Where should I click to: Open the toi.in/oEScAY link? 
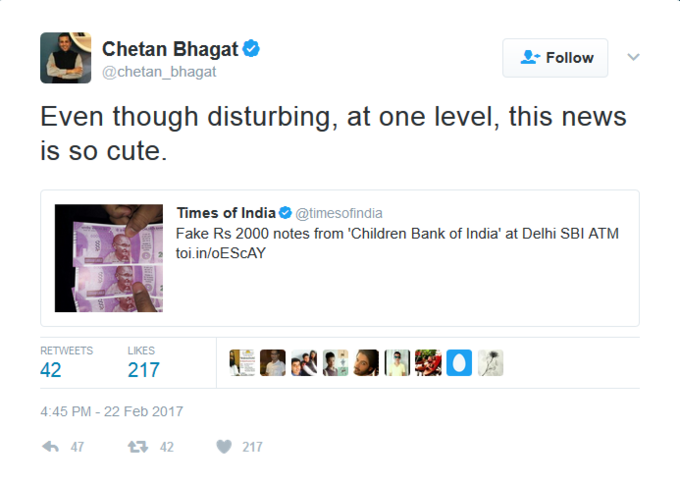[220, 253]
